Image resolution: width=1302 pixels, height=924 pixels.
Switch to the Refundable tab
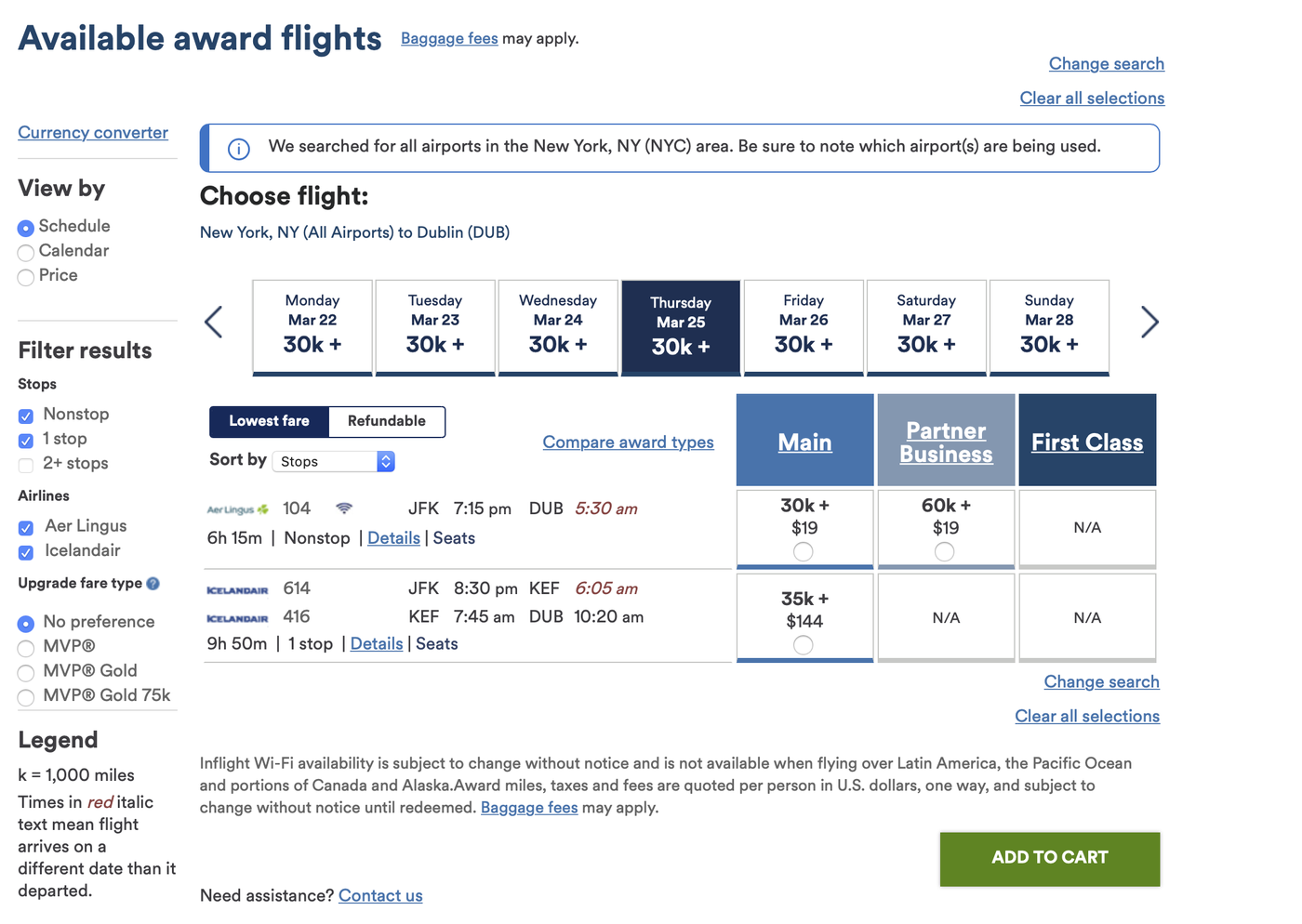coord(386,421)
